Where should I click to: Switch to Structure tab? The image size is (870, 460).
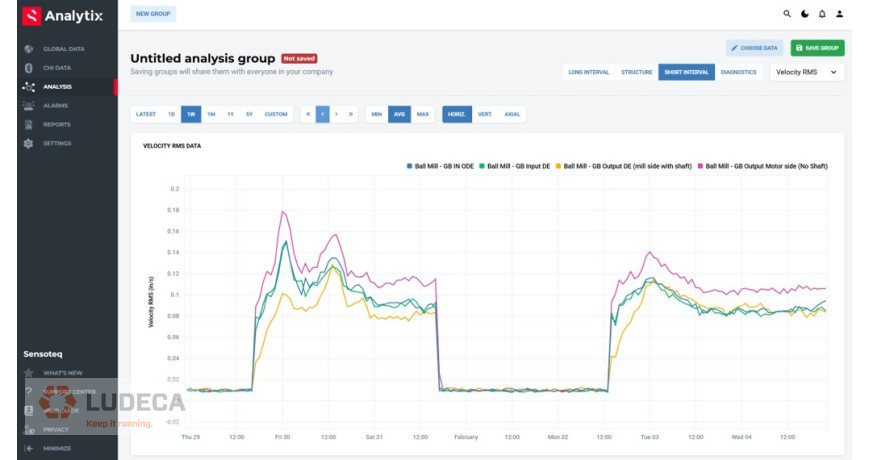click(636, 72)
